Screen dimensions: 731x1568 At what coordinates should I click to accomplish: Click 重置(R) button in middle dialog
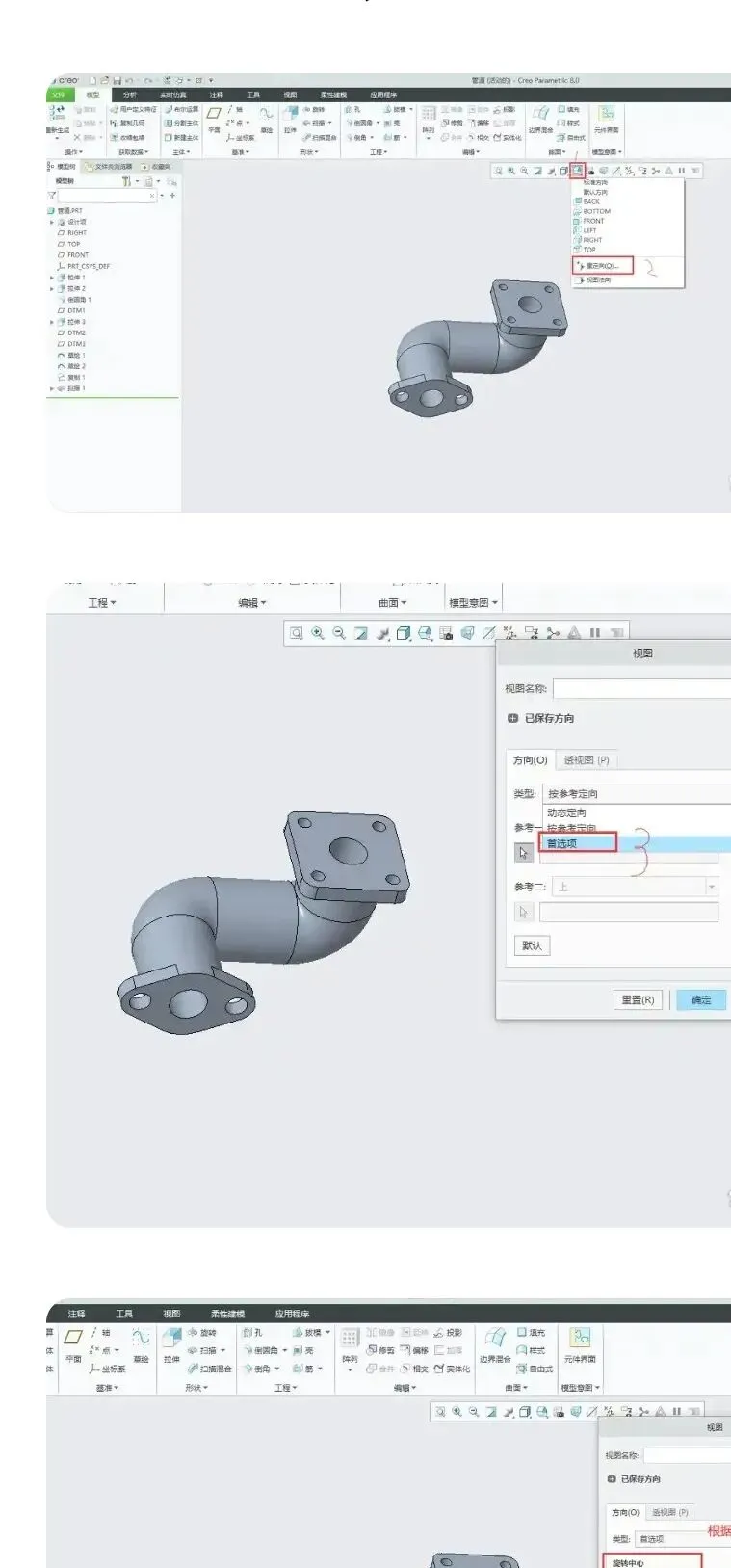click(x=638, y=999)
